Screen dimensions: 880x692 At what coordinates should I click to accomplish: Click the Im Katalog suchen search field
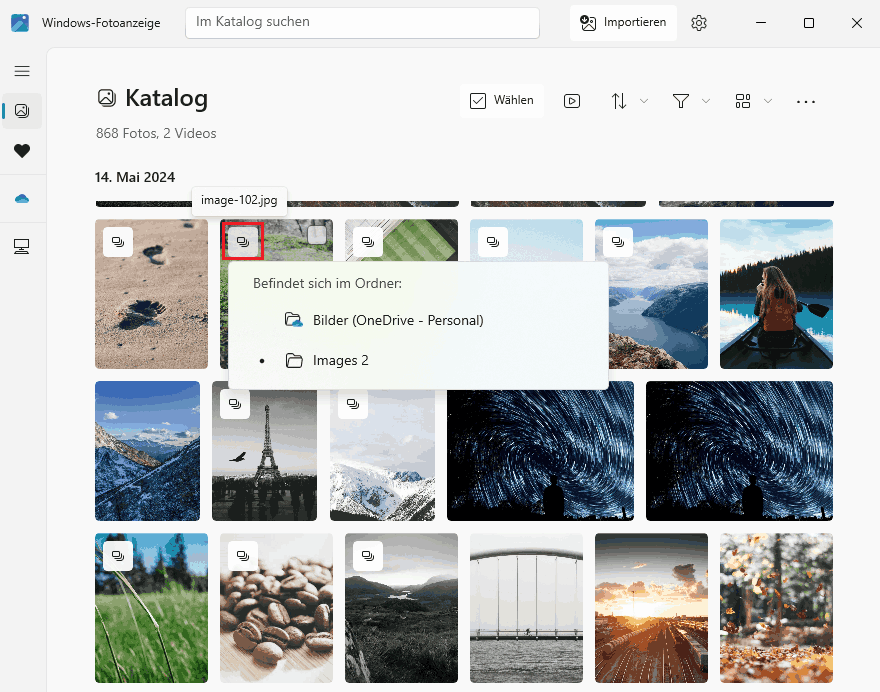point(362,22)
